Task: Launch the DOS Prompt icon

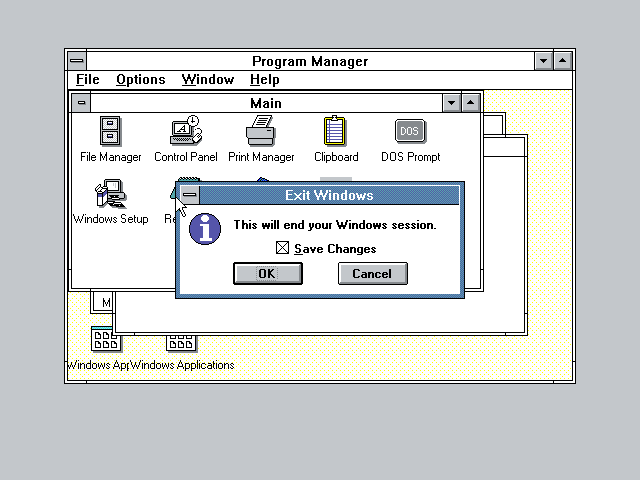Action: [x=410, y=131]
